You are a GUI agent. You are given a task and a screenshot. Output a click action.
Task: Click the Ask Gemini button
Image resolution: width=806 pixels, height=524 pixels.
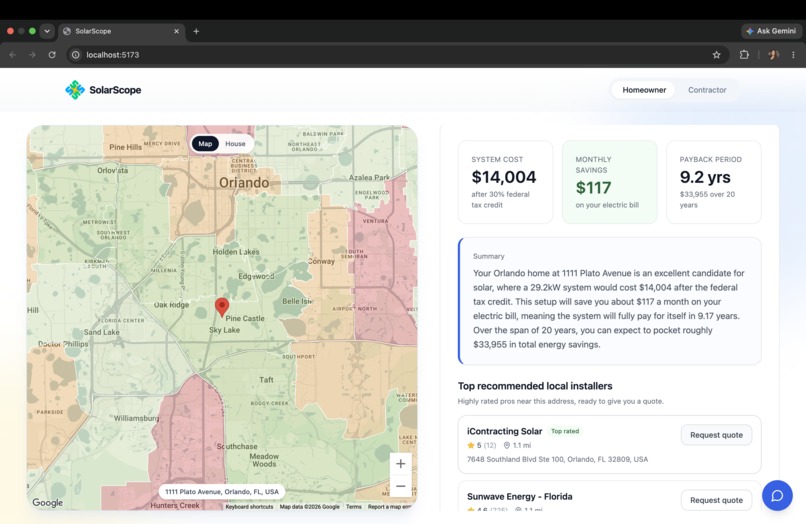click(771, 31)
